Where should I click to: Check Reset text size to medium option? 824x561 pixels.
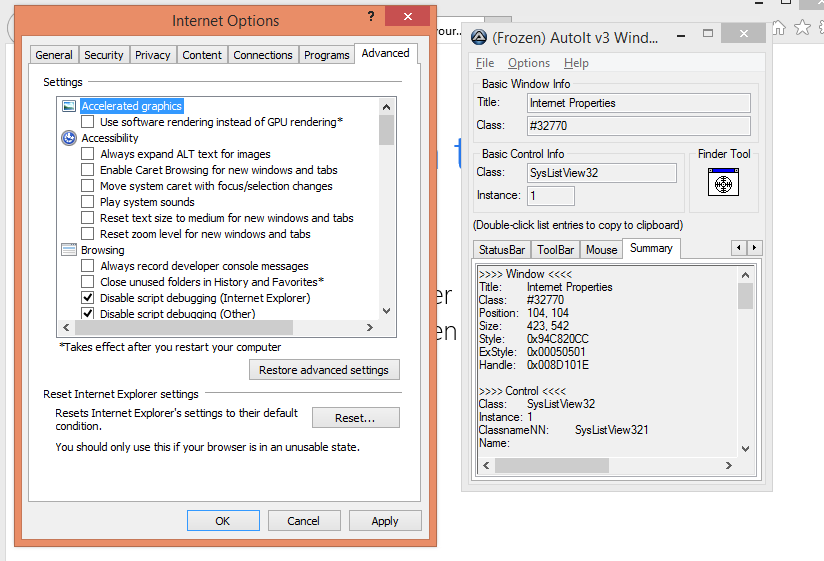pyautogui.click(x=88, y=218)
